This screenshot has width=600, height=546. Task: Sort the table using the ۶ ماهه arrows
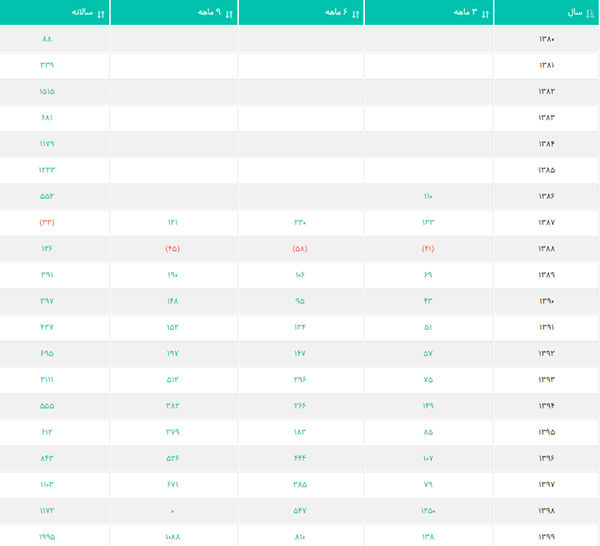click(355, 14)
